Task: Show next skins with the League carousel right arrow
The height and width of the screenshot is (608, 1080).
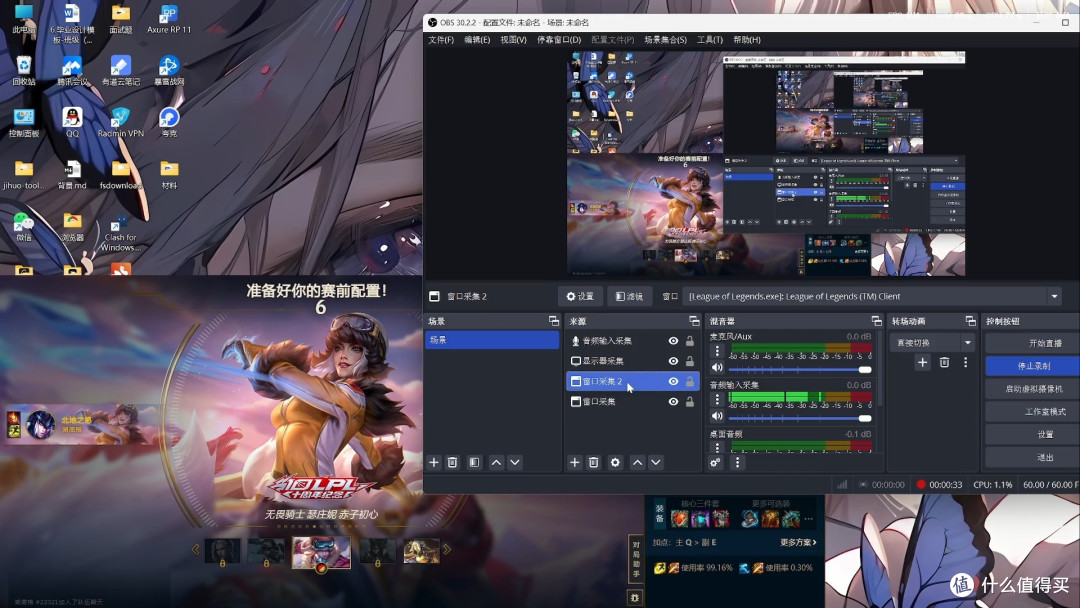Action: (446, 549)
